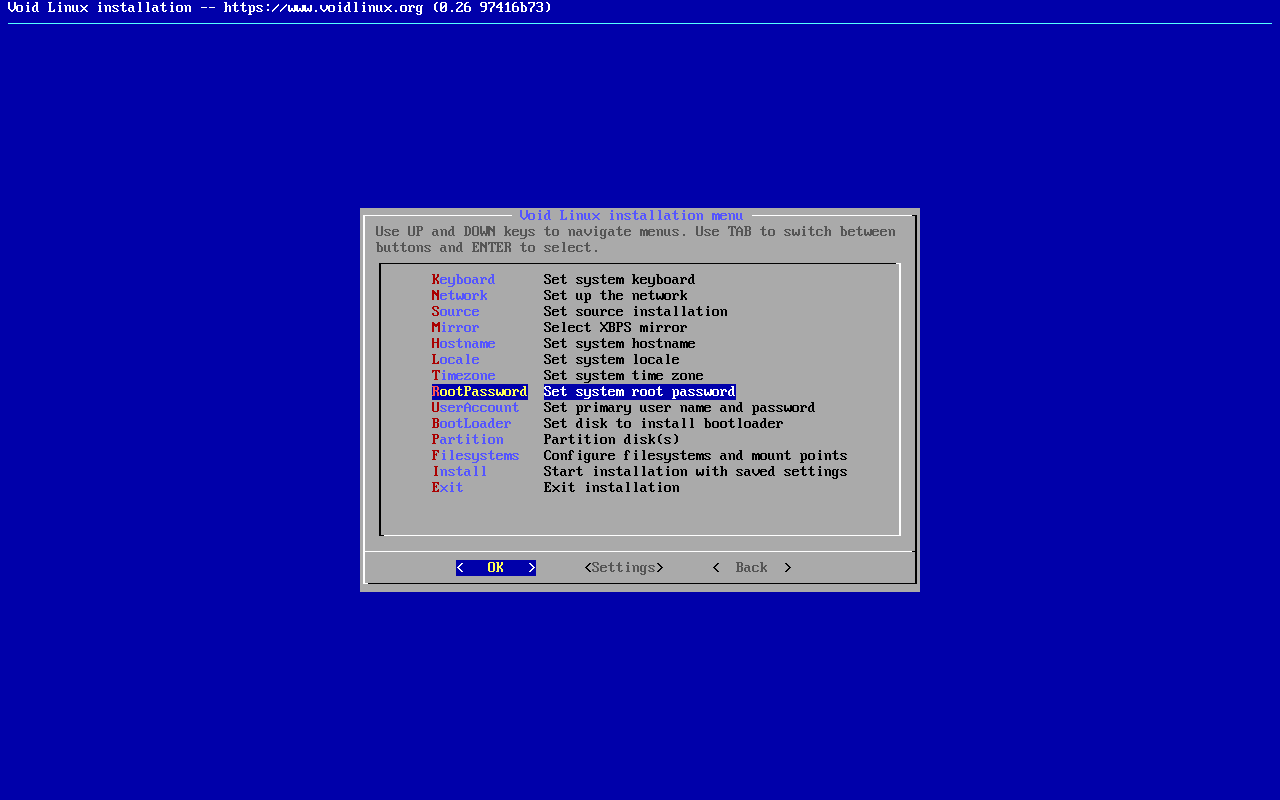Image resolution: width=1280 pixels, height=800 pixels.
Task: Choose the Exit menu entry
Action: pos(448,488)
